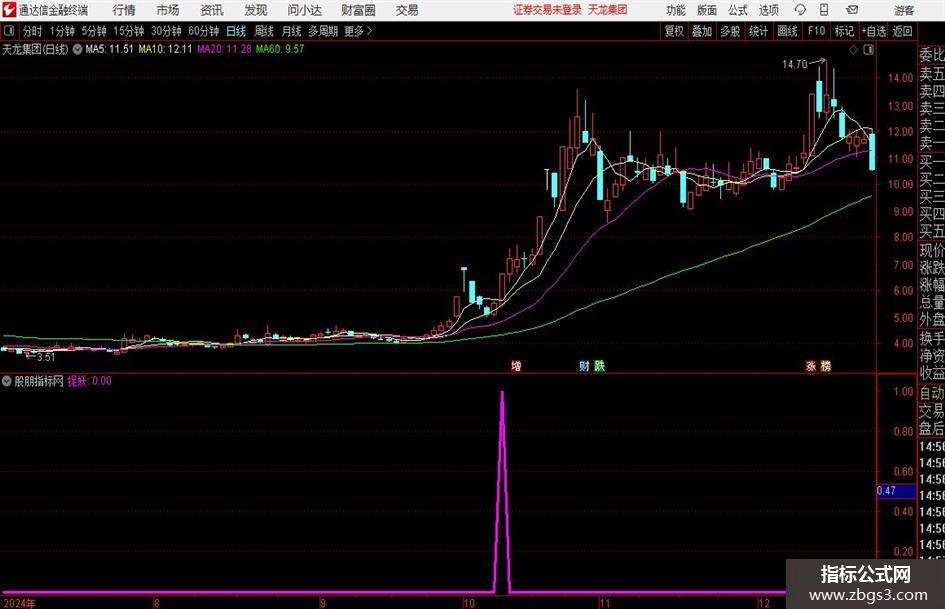Image resolution: width=945 pixels, height=609 pixels.
Task: Switch to 15分钟 period tab
Action: [128, 31]
